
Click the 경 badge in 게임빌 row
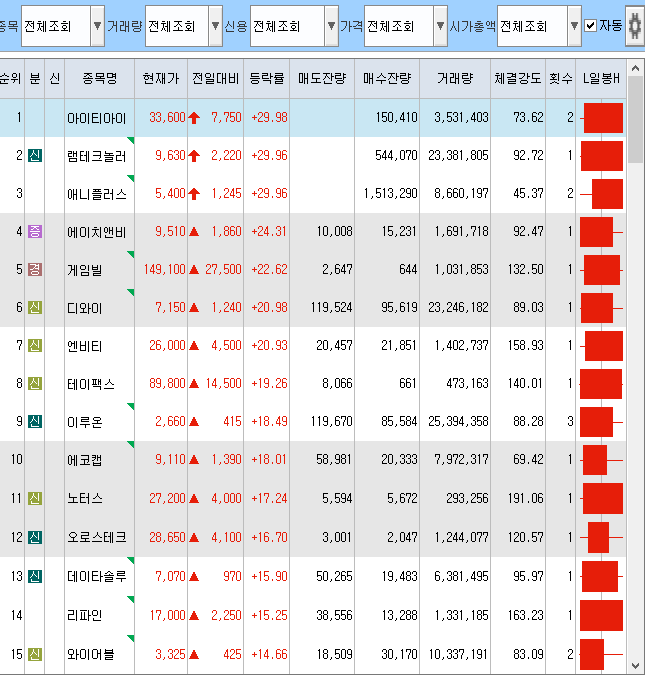(35, 269)
